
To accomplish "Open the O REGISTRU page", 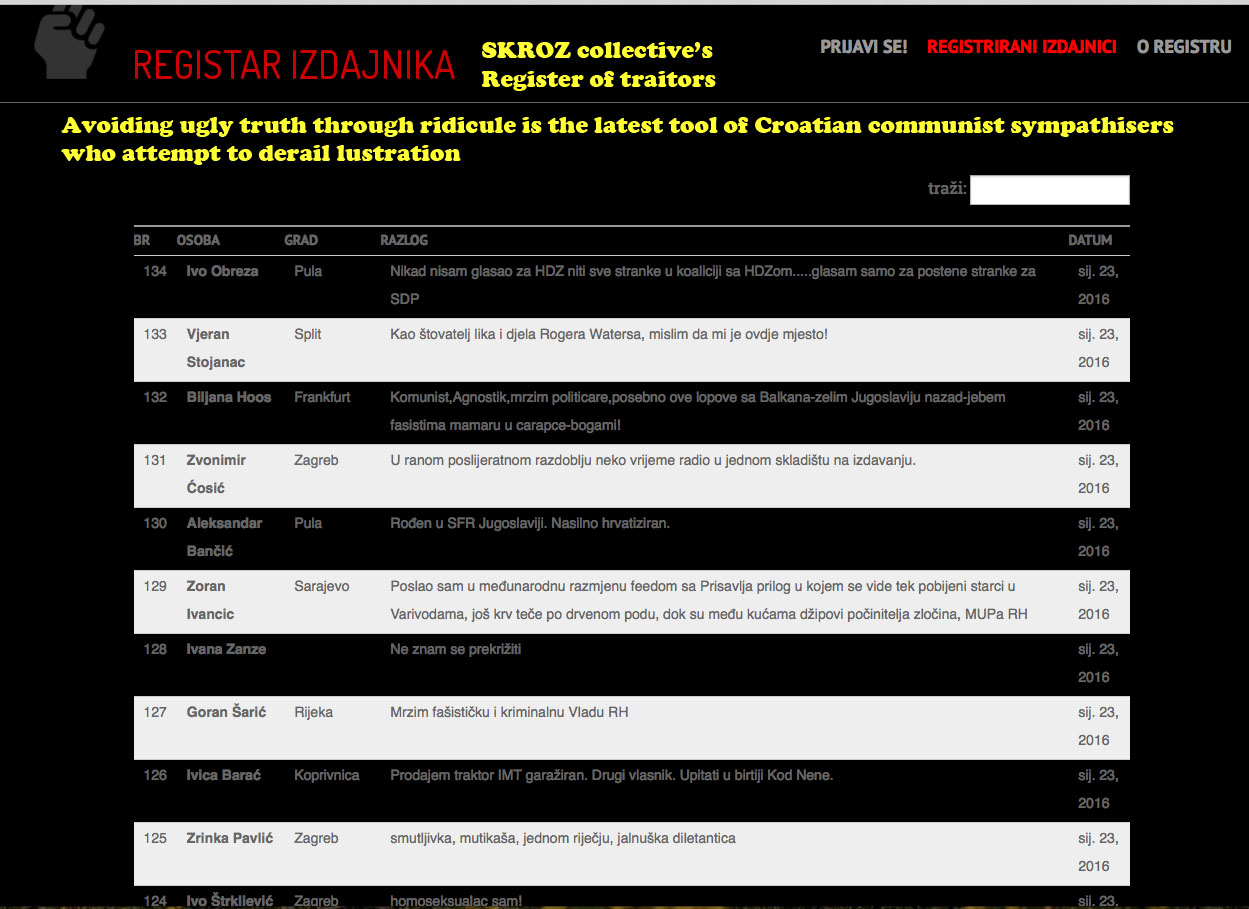I will (1183, 47).
